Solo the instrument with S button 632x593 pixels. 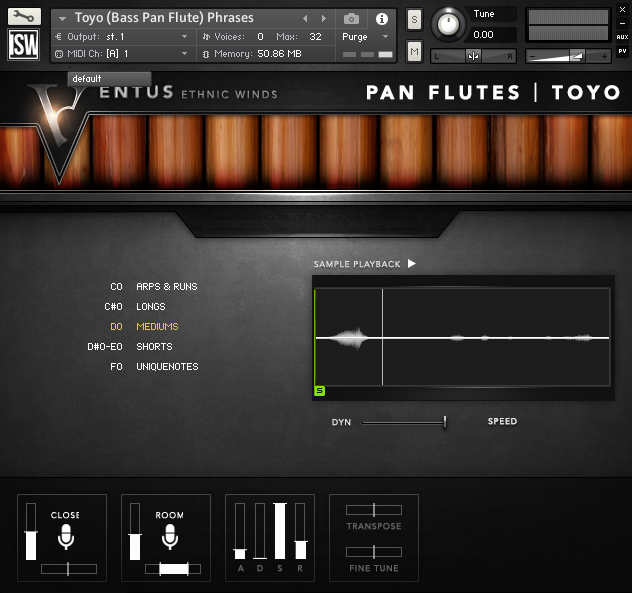click(x=414, y=19)
